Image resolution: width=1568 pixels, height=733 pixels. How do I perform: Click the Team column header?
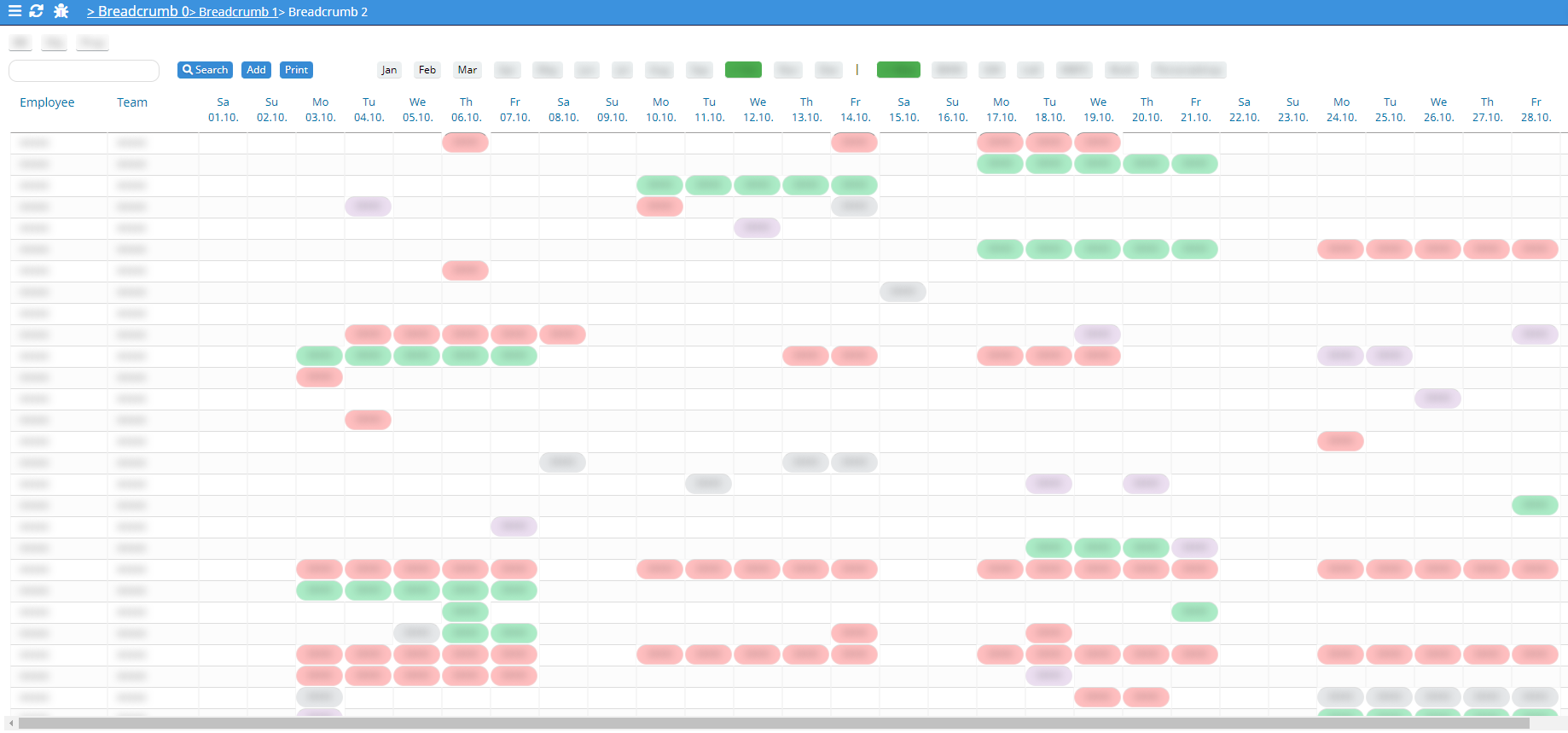(132, 102)
